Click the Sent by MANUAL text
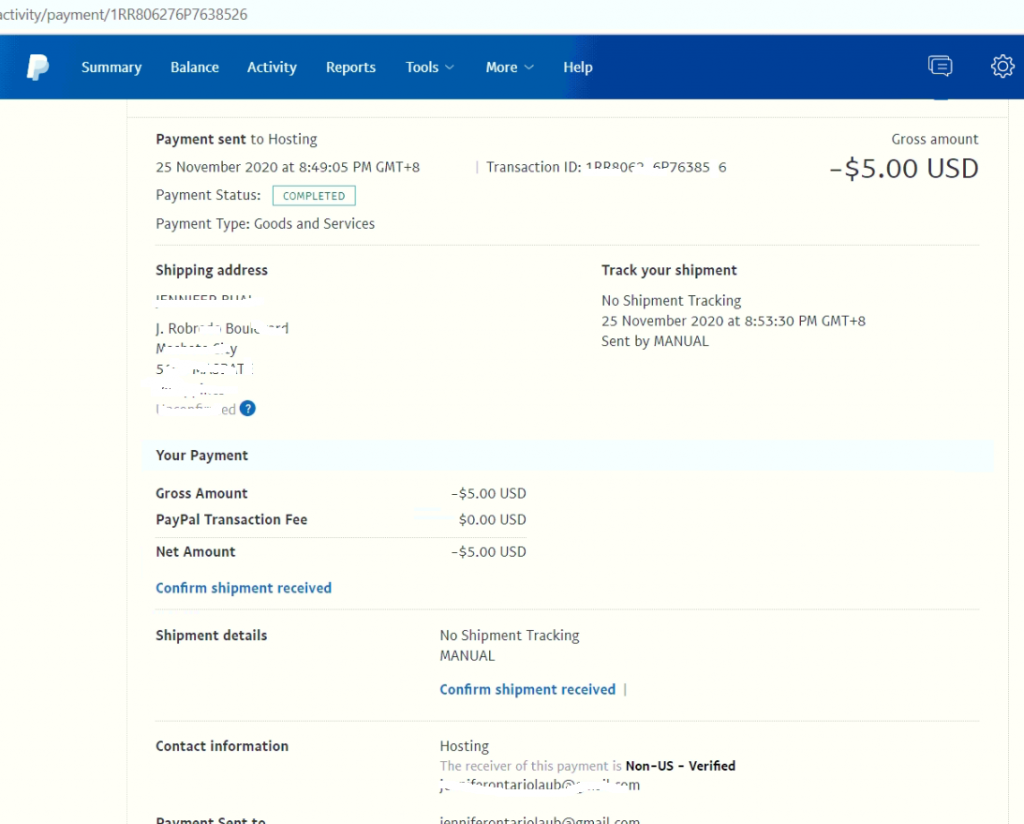Screen dimensions: 1024x824 (x=655, y=341)
